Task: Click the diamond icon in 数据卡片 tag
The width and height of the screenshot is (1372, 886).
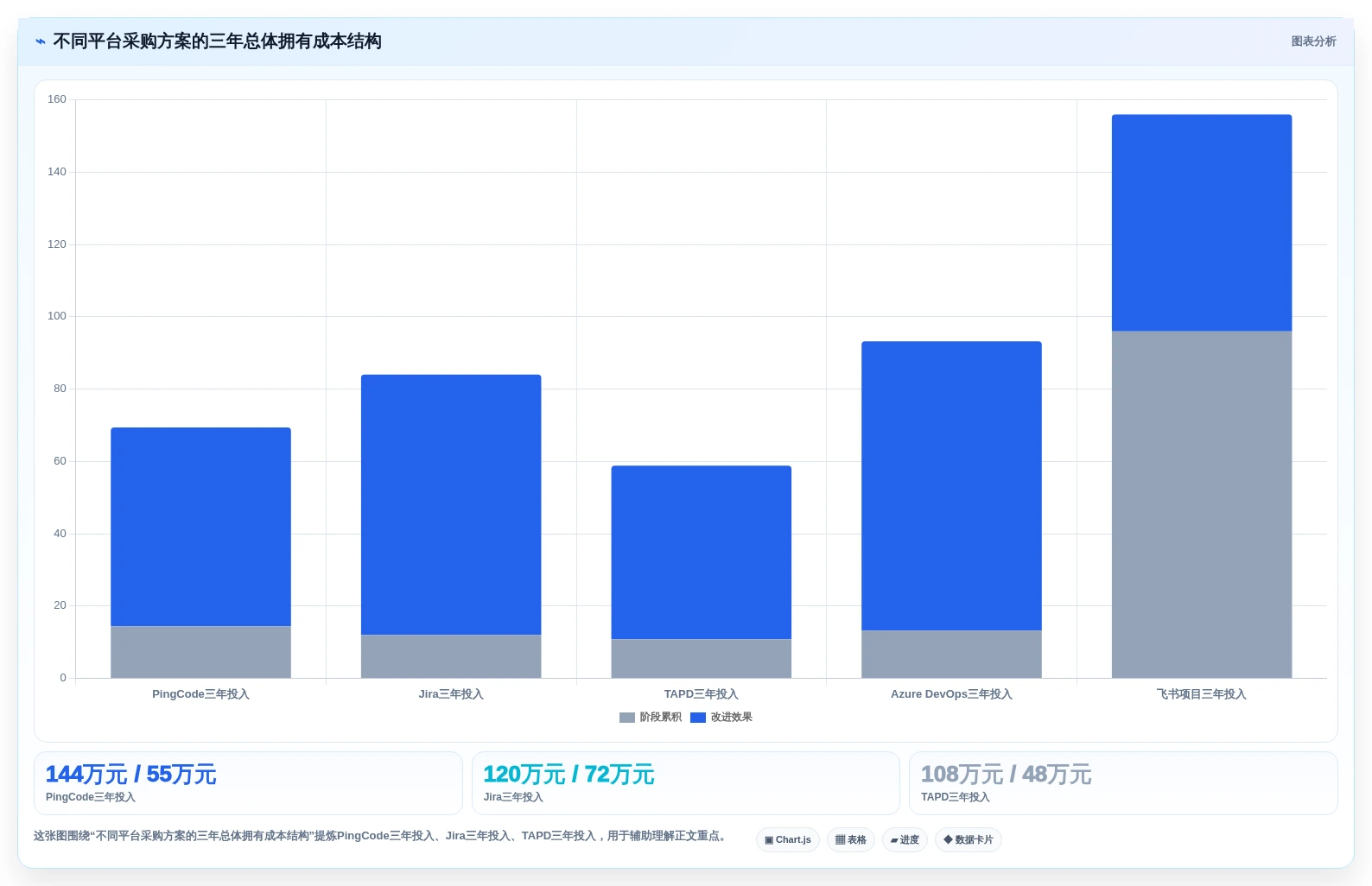Action: point(948,839)
